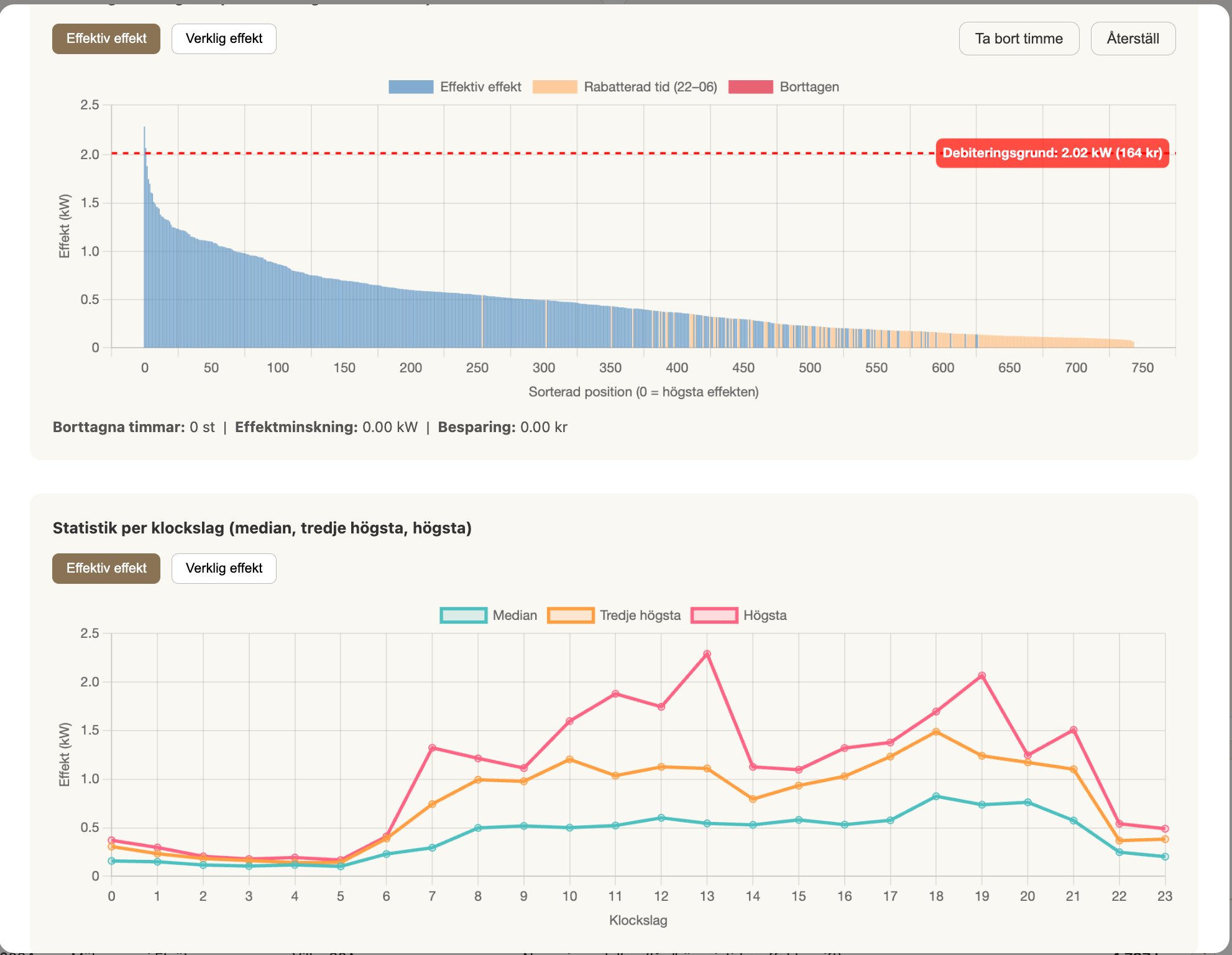Hide the Rabatterad tid (22–06) legend series
This screenshot has width=1232, height=955.
[625, 87]
